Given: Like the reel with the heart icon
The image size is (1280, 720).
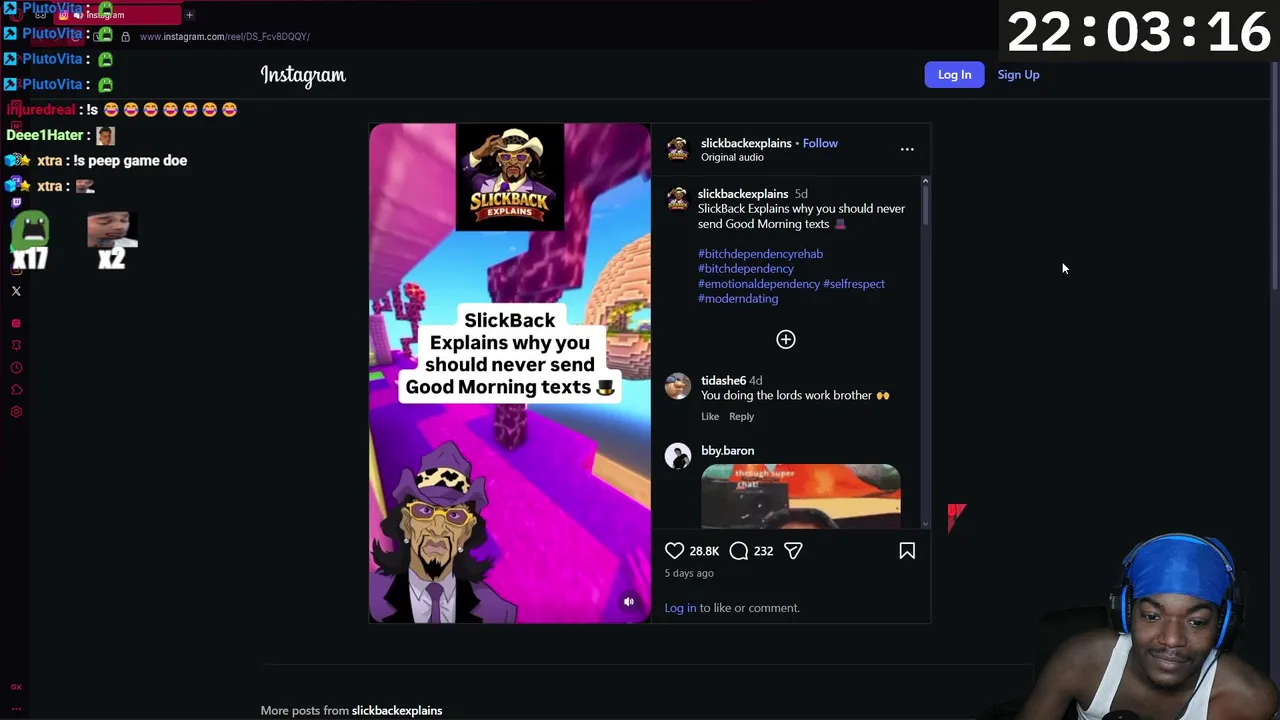Looking at the screenshot, I should 675,551.
